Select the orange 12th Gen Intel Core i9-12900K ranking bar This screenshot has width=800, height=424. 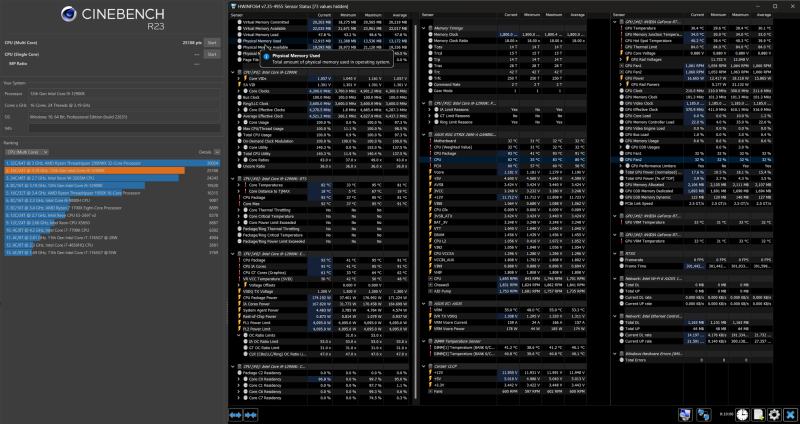(94, 170)
